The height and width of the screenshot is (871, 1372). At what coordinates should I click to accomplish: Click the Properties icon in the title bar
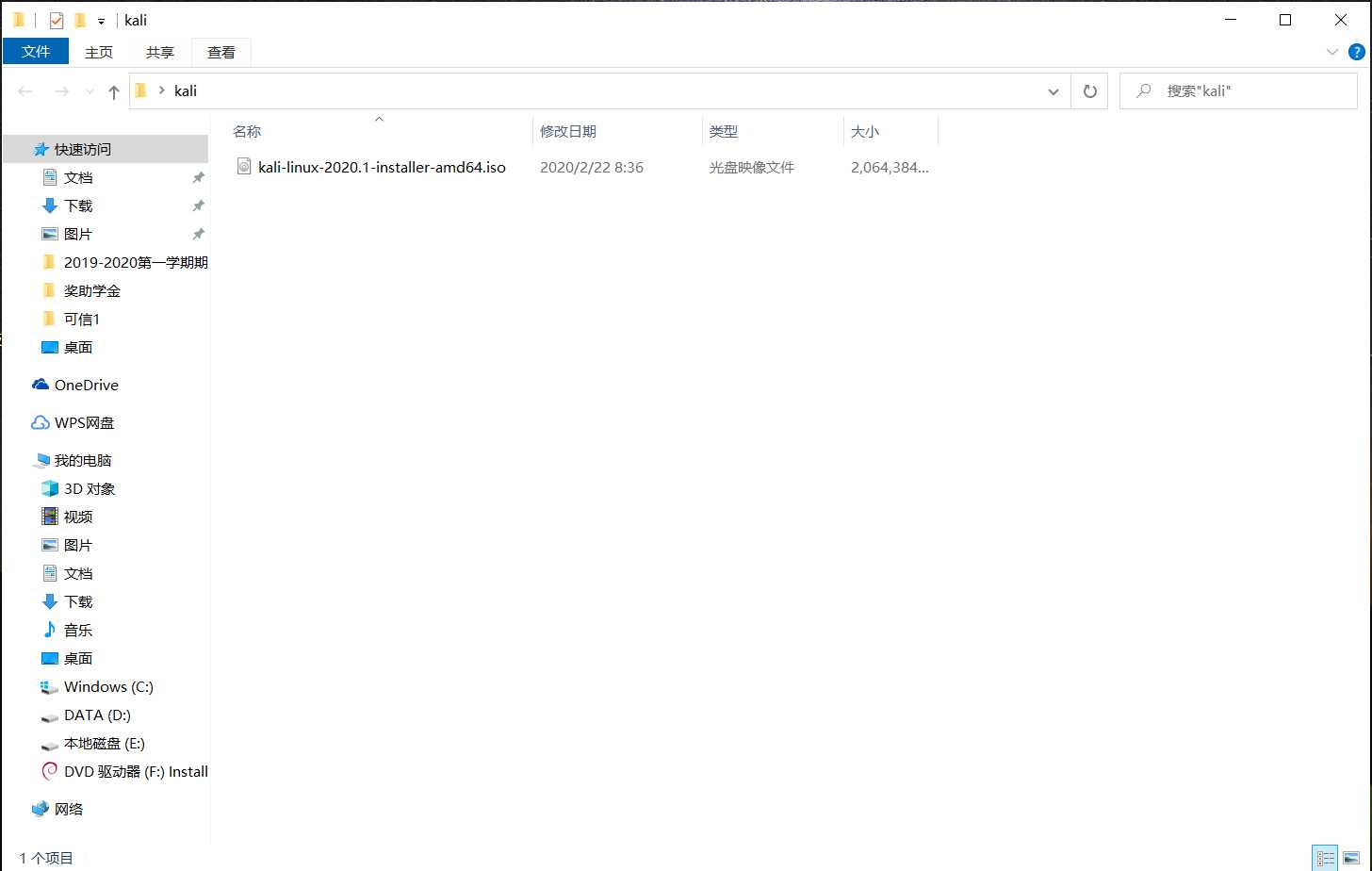pos(56,20)
